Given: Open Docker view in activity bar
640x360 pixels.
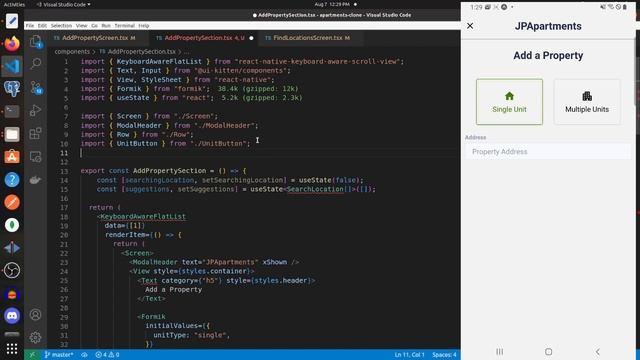Looking at the screenshot, I should pyautogui.click(x=36, y=180).
